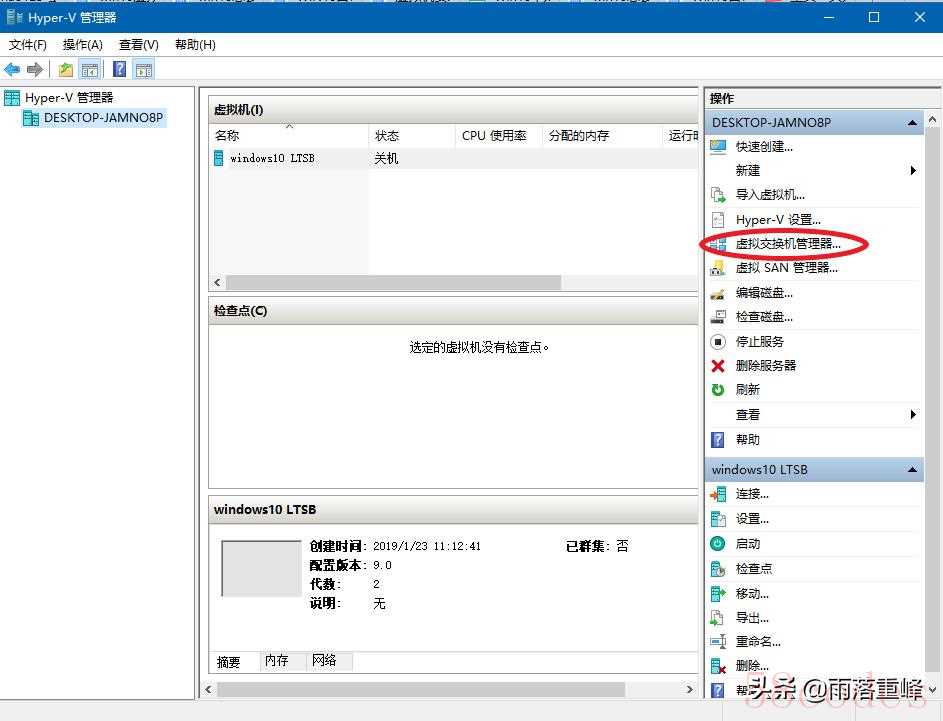Open the 操作(A) menu
Image resolution: width=943 pixels, height=721 pixels.
click(x=83, y=44)
